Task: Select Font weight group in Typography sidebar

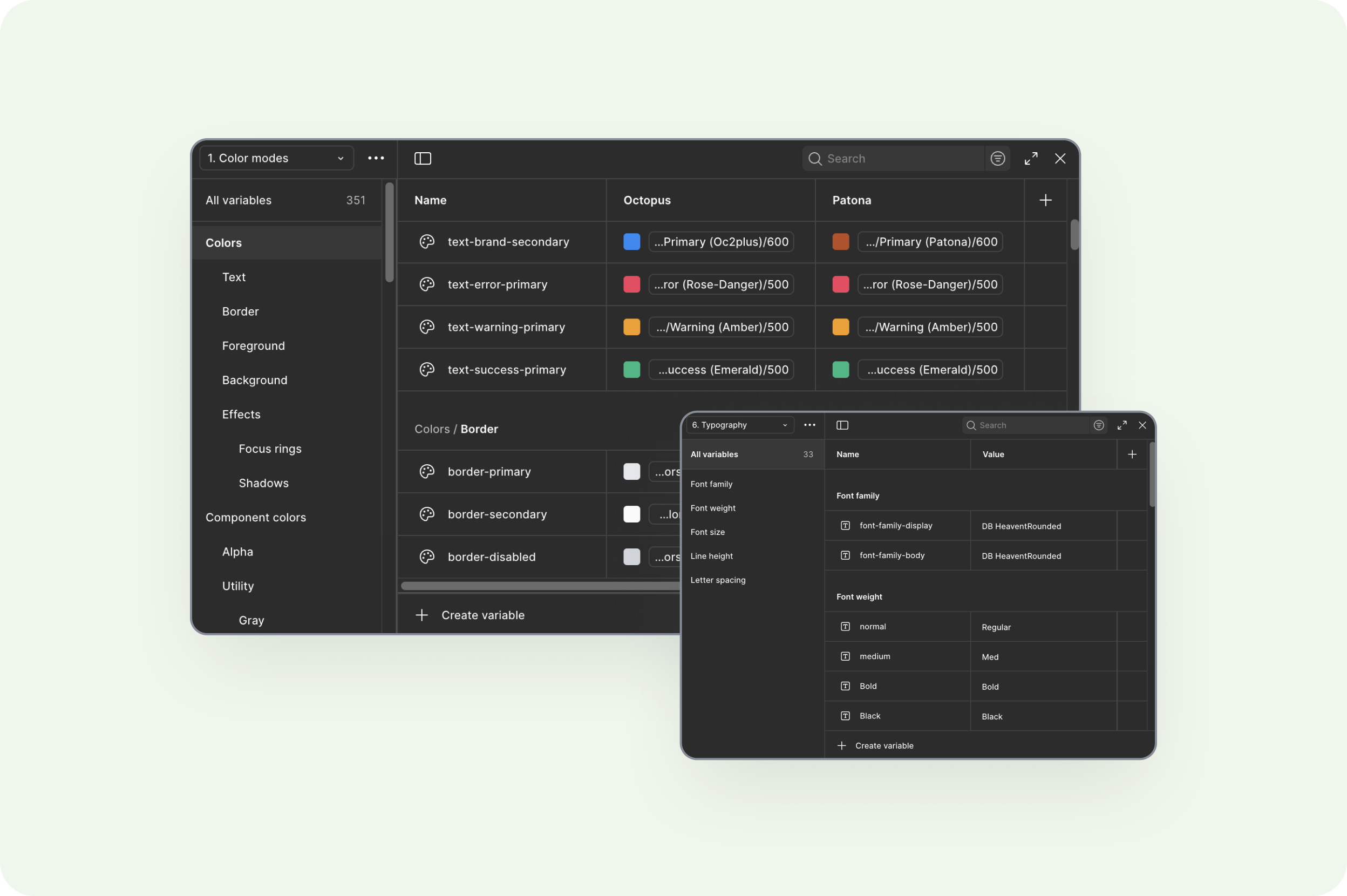Action: [x=713, y=508]
